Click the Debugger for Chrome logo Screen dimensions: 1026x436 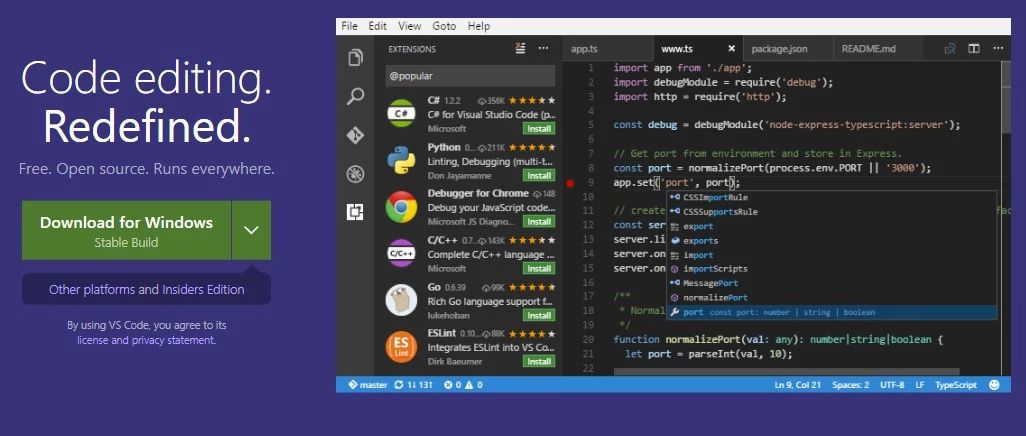(401, 208)
